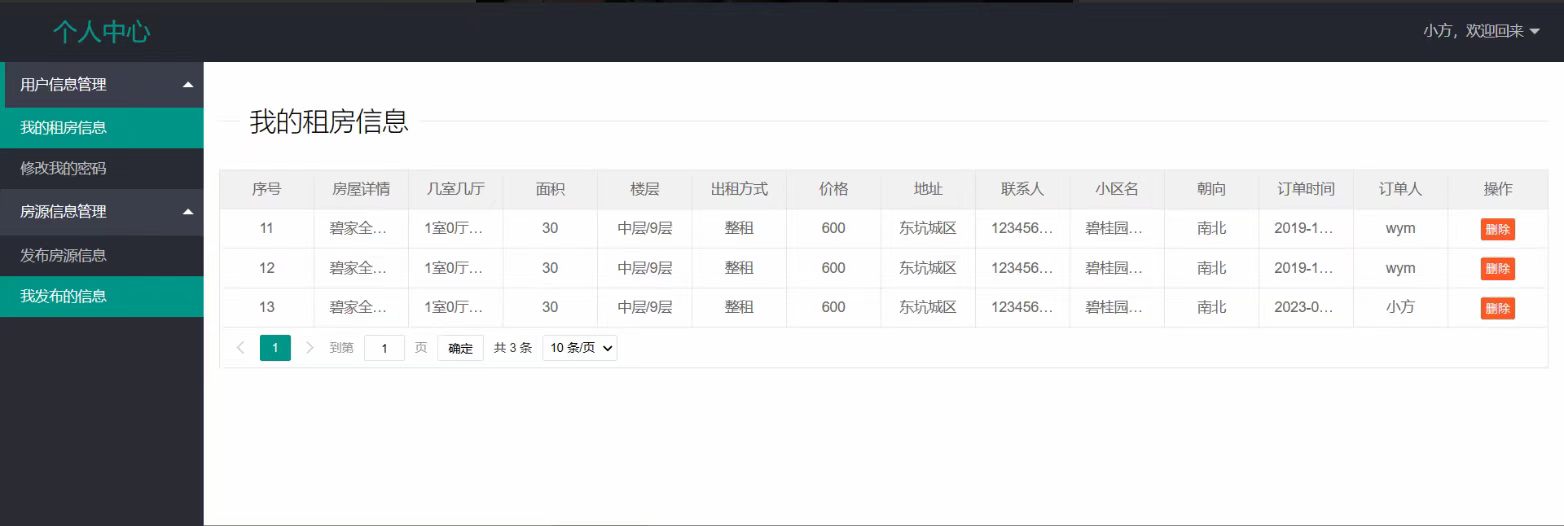Image resolution: width=1564 pixels, height=526 pixels.
Task: Click the 我的租房信息 page heading
Action: coord(329,122)
